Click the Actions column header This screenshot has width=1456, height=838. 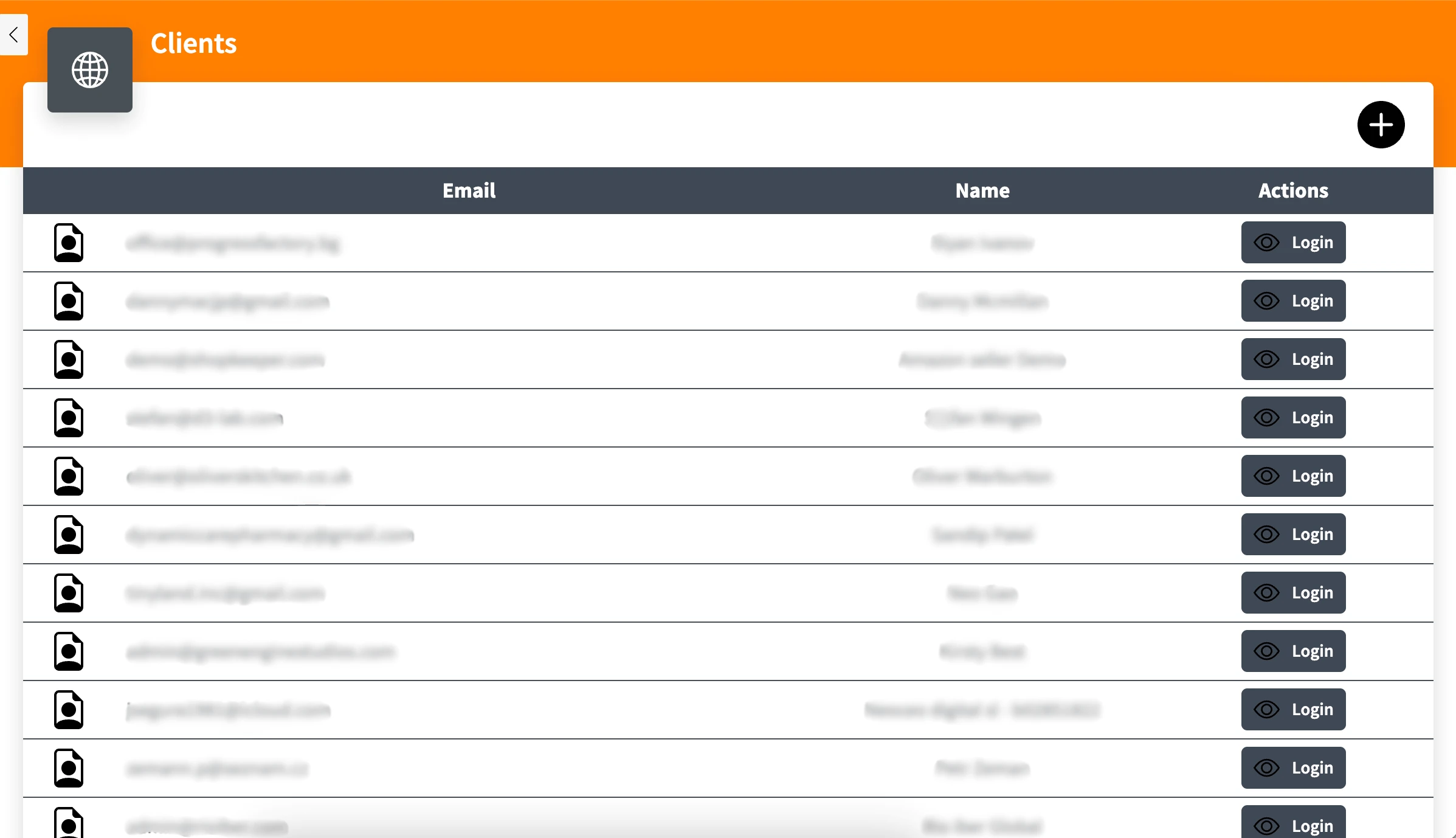pos(1293,190)
